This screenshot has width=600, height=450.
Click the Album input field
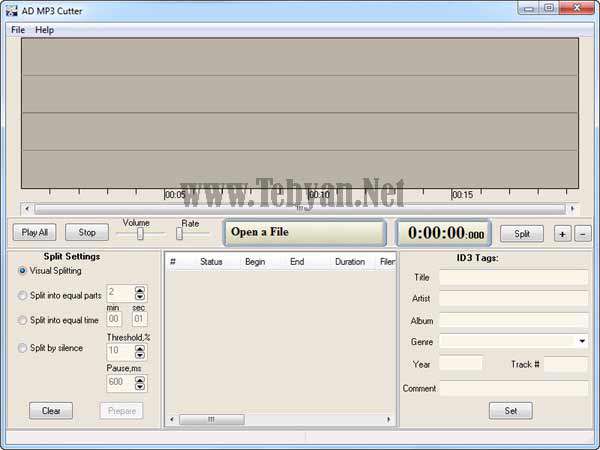pos(514,320)
